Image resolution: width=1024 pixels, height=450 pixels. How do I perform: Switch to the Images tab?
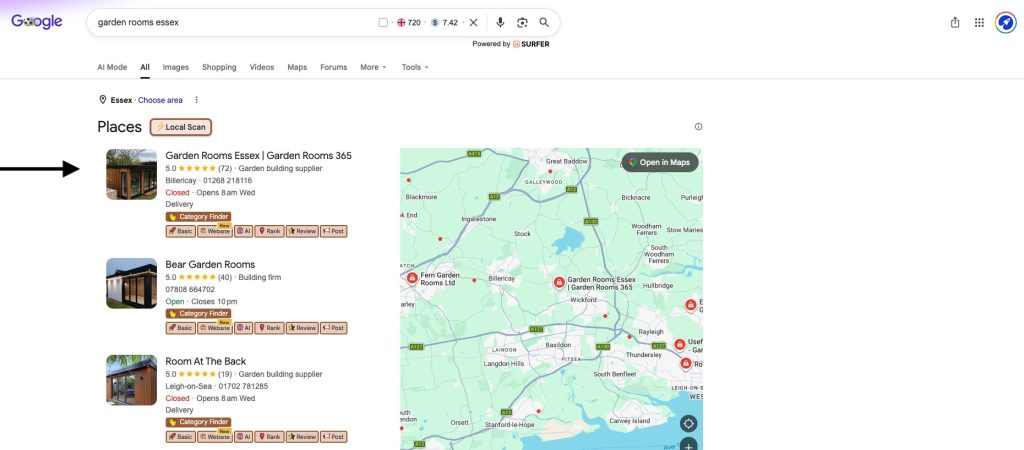coord(176,67)
